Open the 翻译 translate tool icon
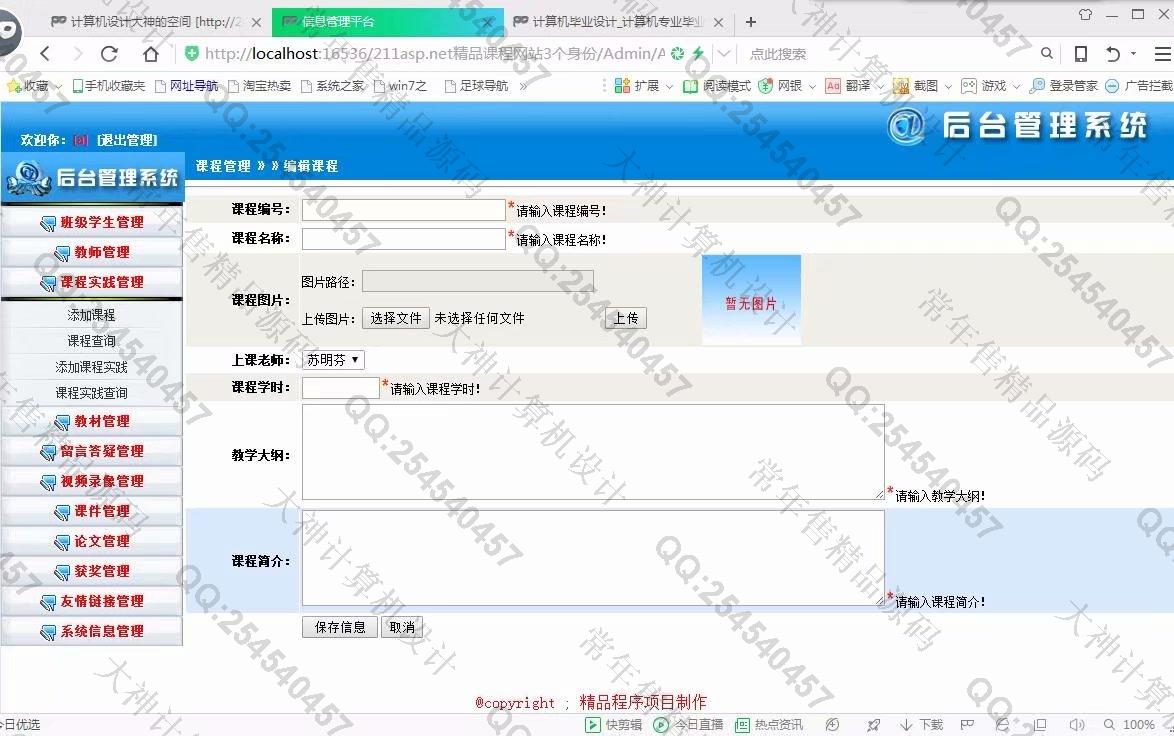This screenshot has width=1174, height=736. [833, 86]
